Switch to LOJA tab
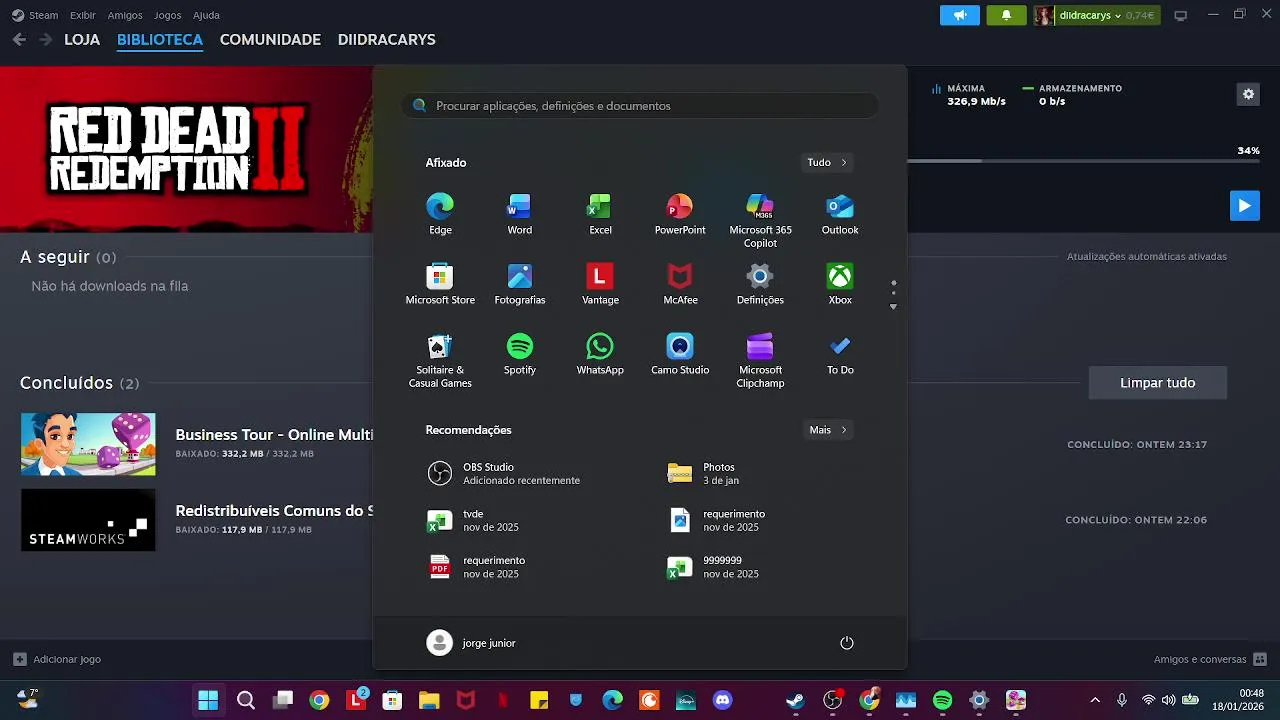The image size is (1280, 720). pyautogui.click(x=82, y=40)
